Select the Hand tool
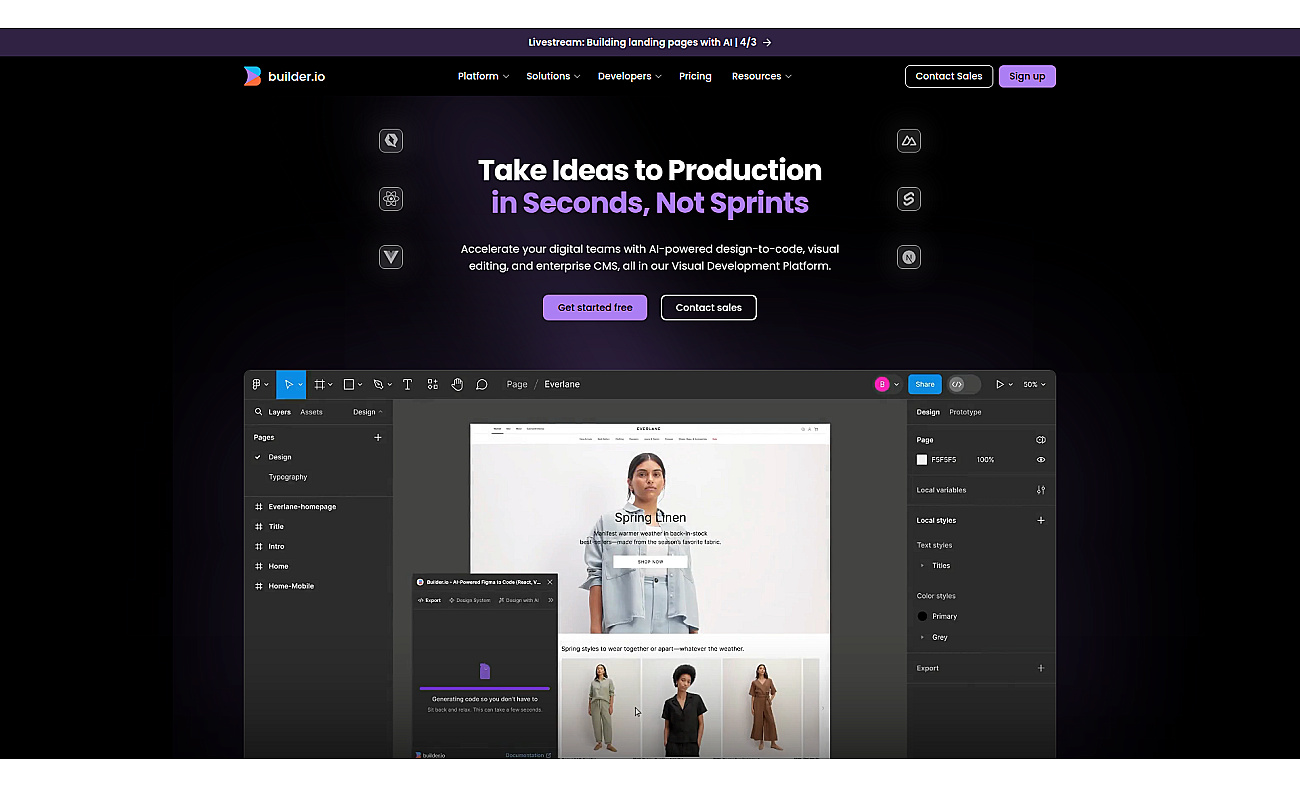 point(457,384)
